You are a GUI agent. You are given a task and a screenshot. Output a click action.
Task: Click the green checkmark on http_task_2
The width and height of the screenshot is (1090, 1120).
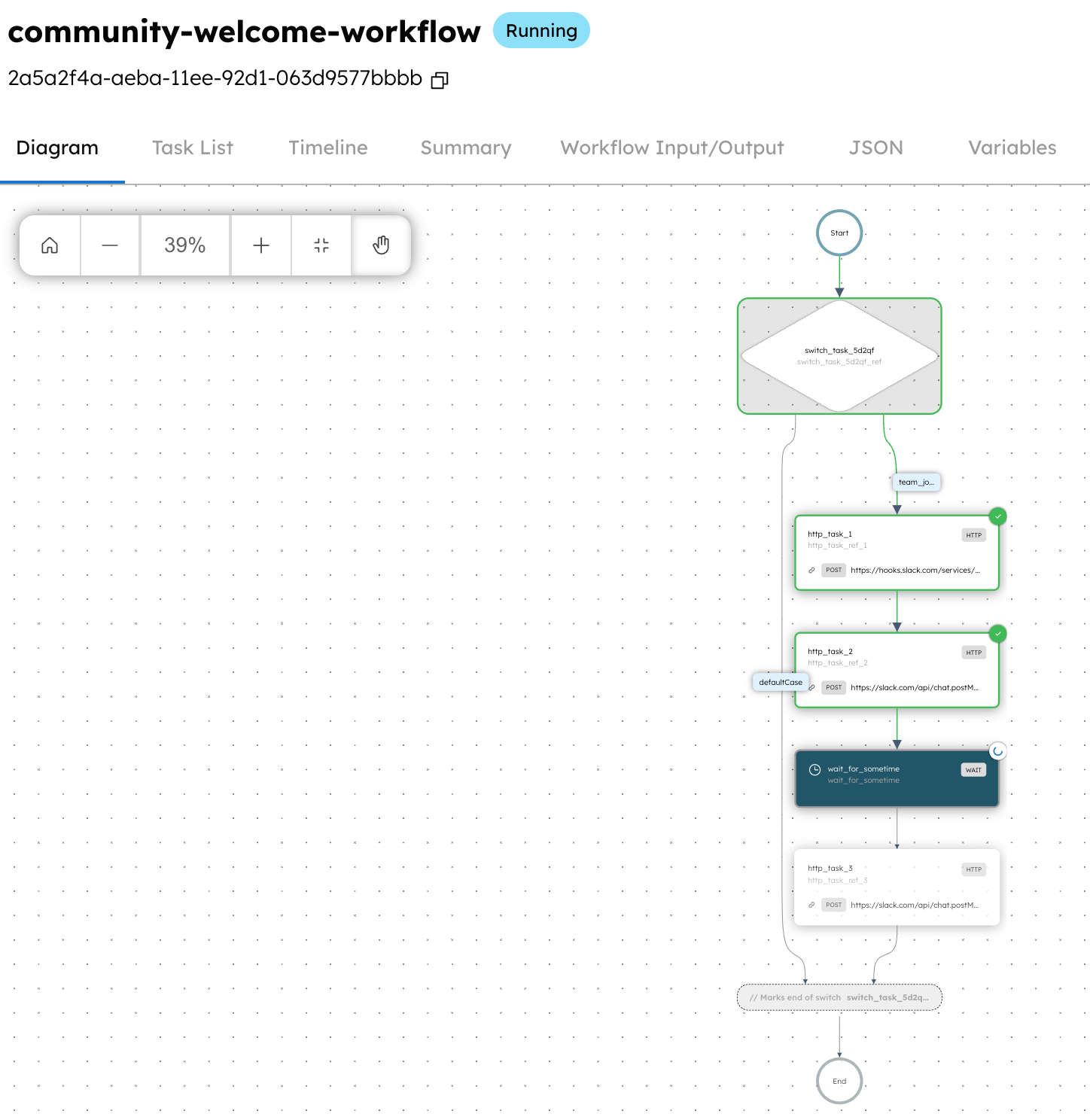pos(998,634)
